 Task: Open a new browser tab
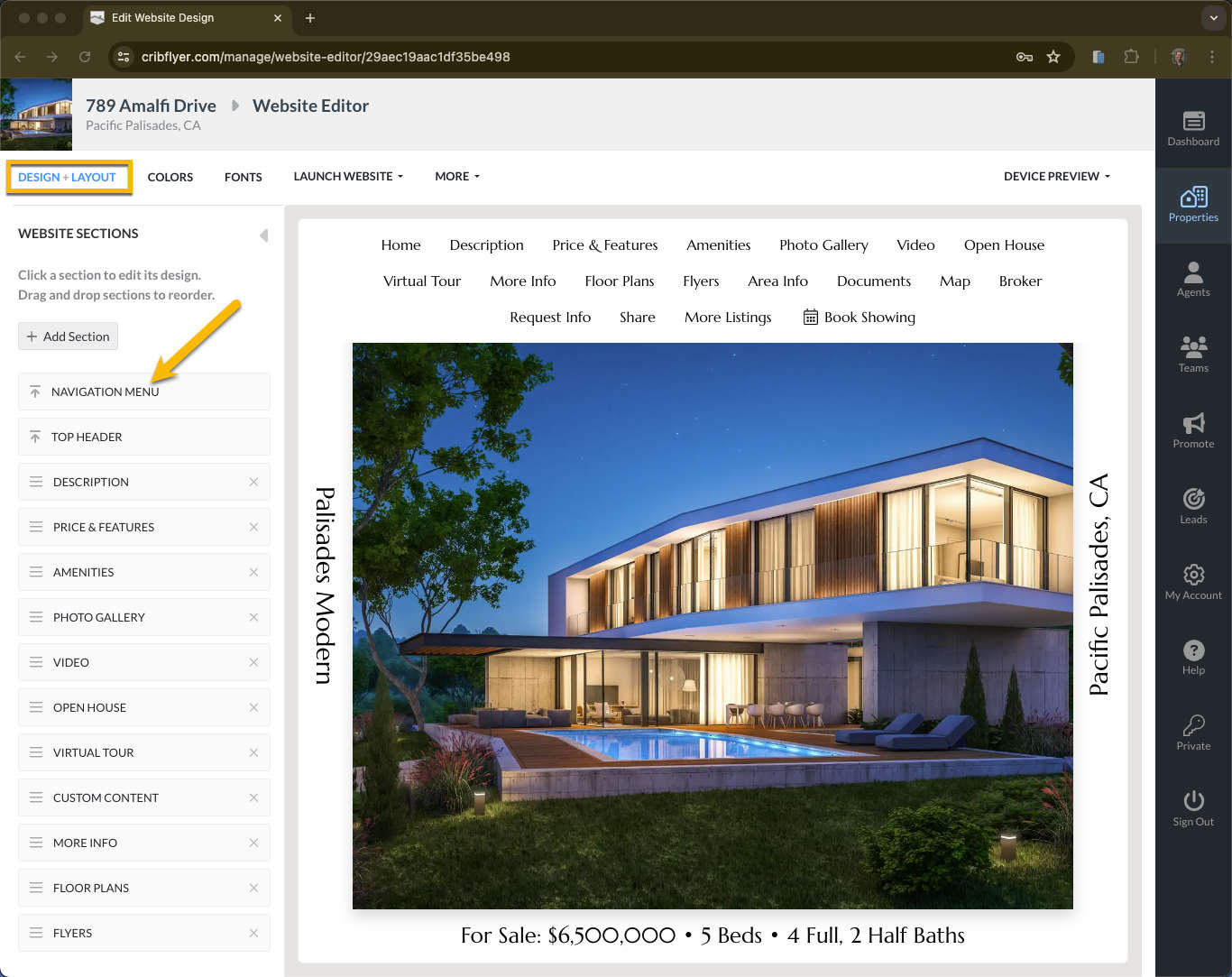tap(309, 18)
